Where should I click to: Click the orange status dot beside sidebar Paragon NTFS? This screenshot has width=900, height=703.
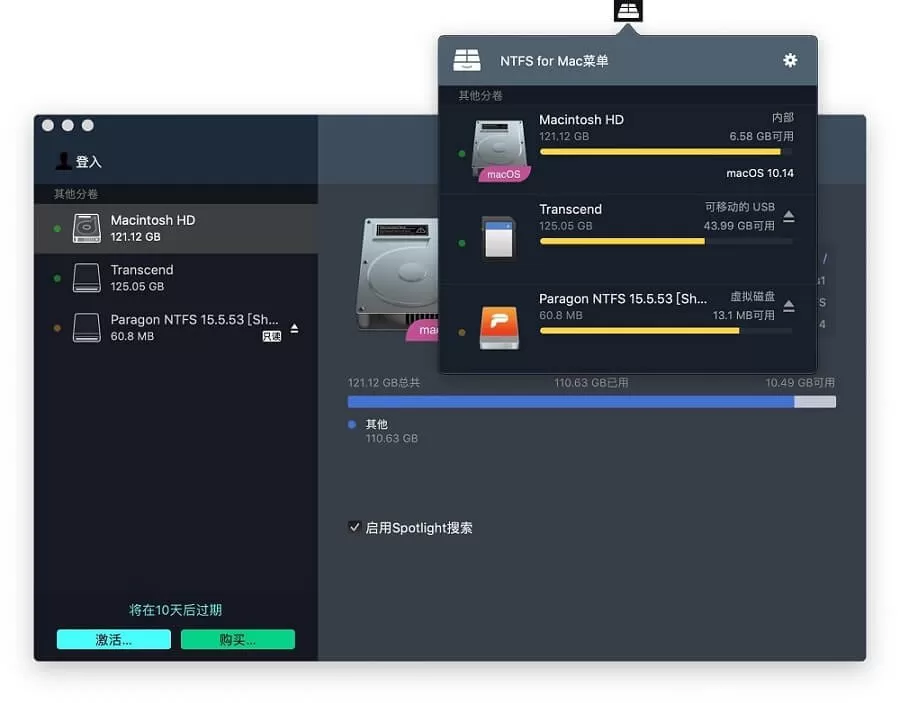(57, 328)
